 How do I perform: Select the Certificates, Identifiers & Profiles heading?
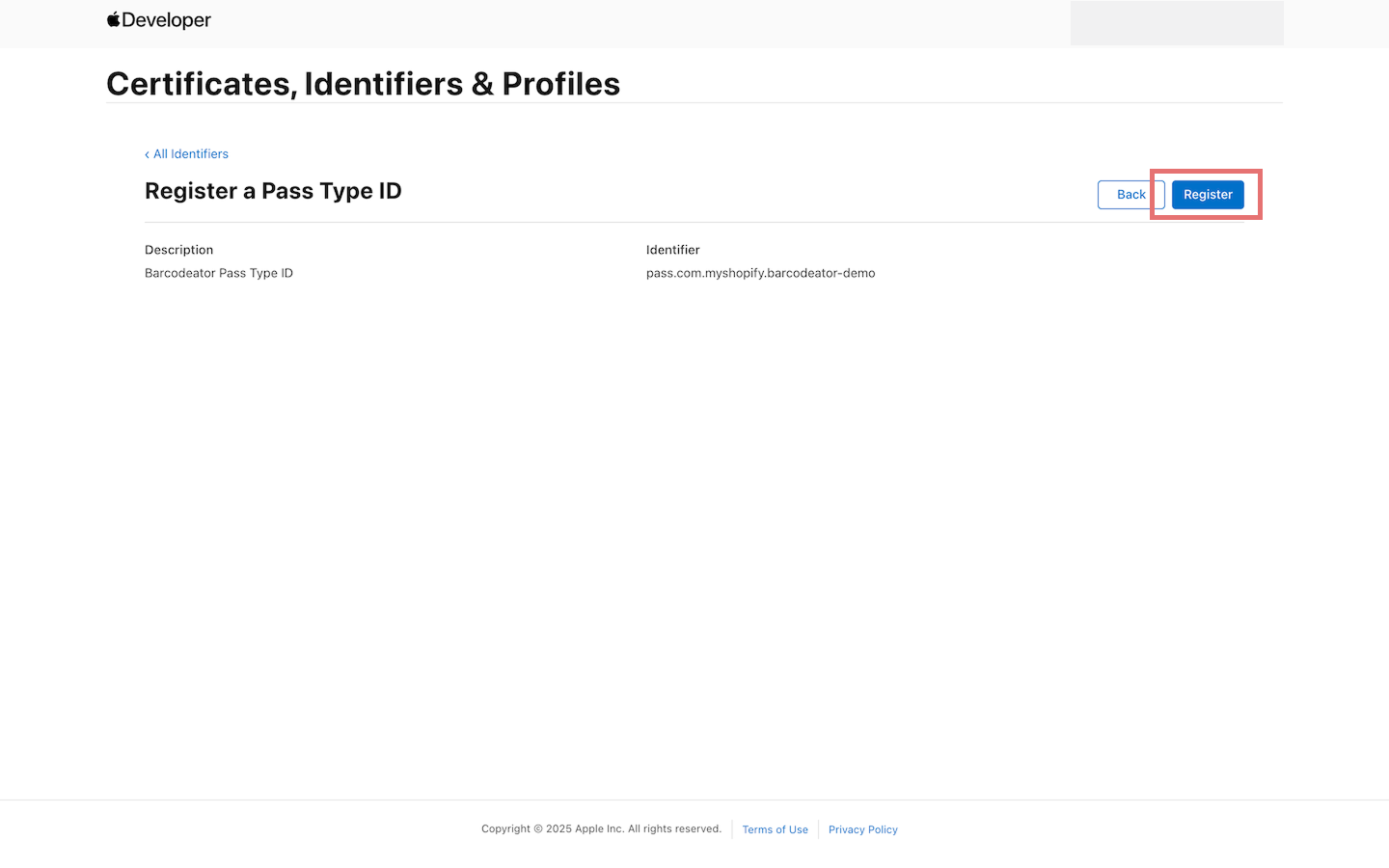[364, 84]
